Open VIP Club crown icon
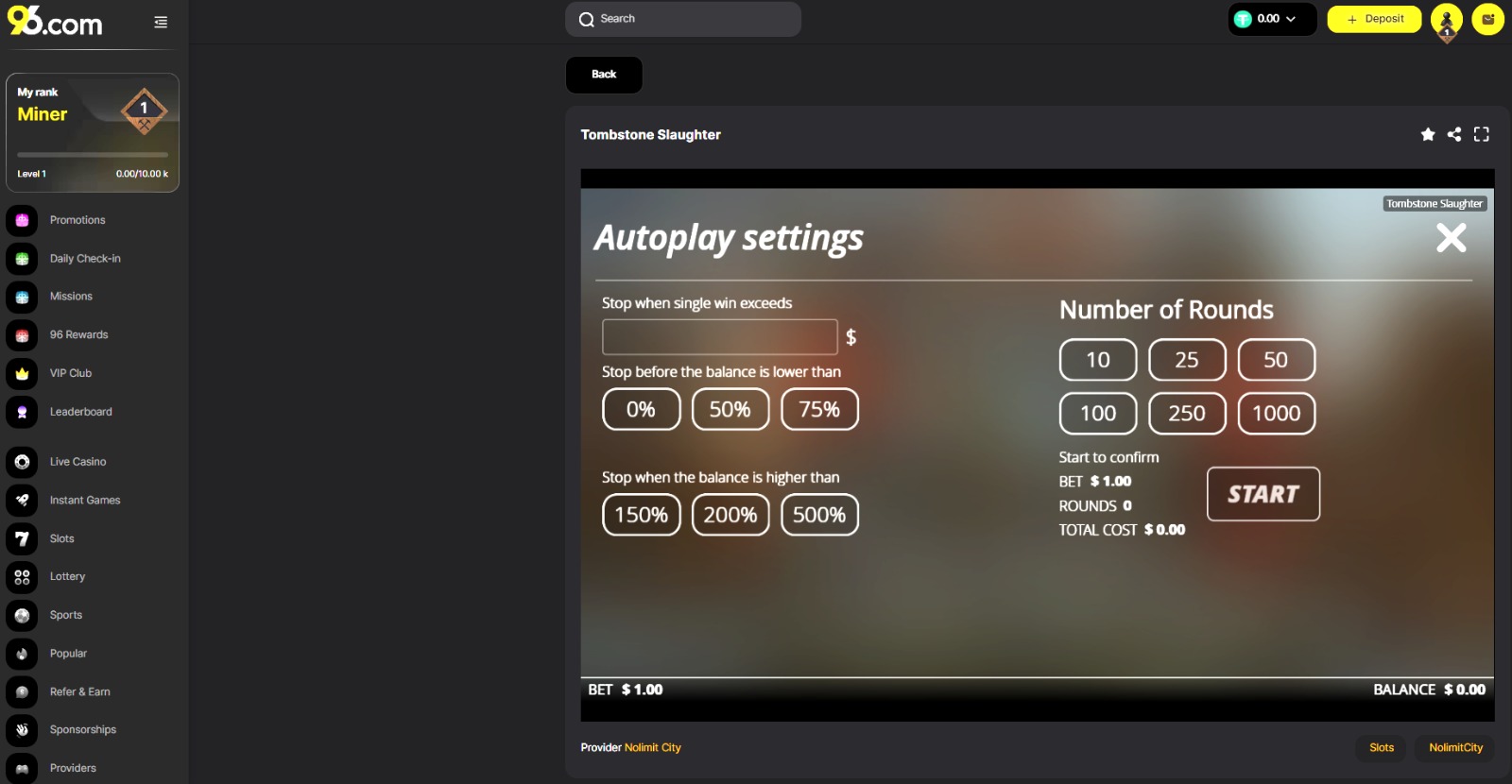The height and width of the screenshot is (784, 1512). [x=22, y=374]
